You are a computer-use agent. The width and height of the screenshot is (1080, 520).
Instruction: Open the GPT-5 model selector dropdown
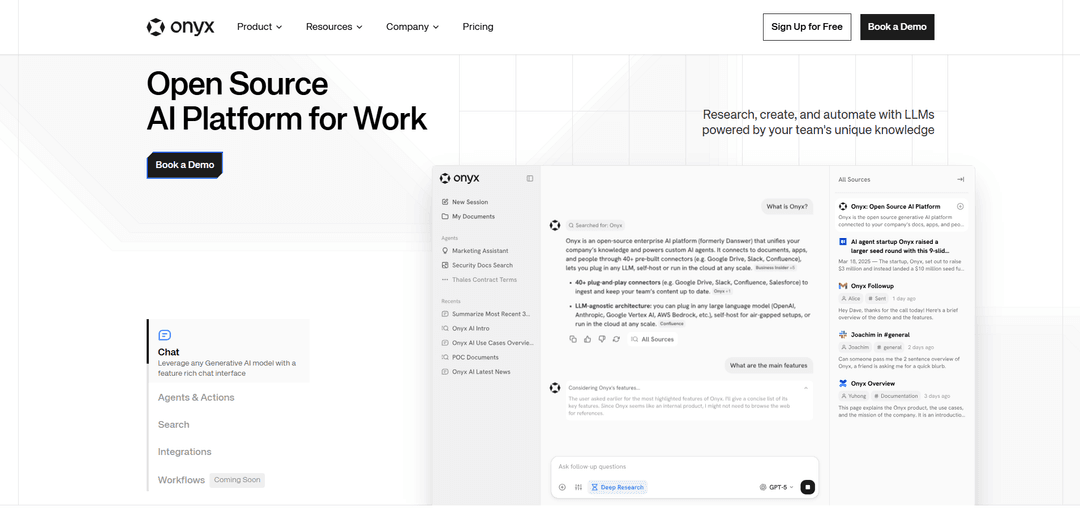pos(776,487)
